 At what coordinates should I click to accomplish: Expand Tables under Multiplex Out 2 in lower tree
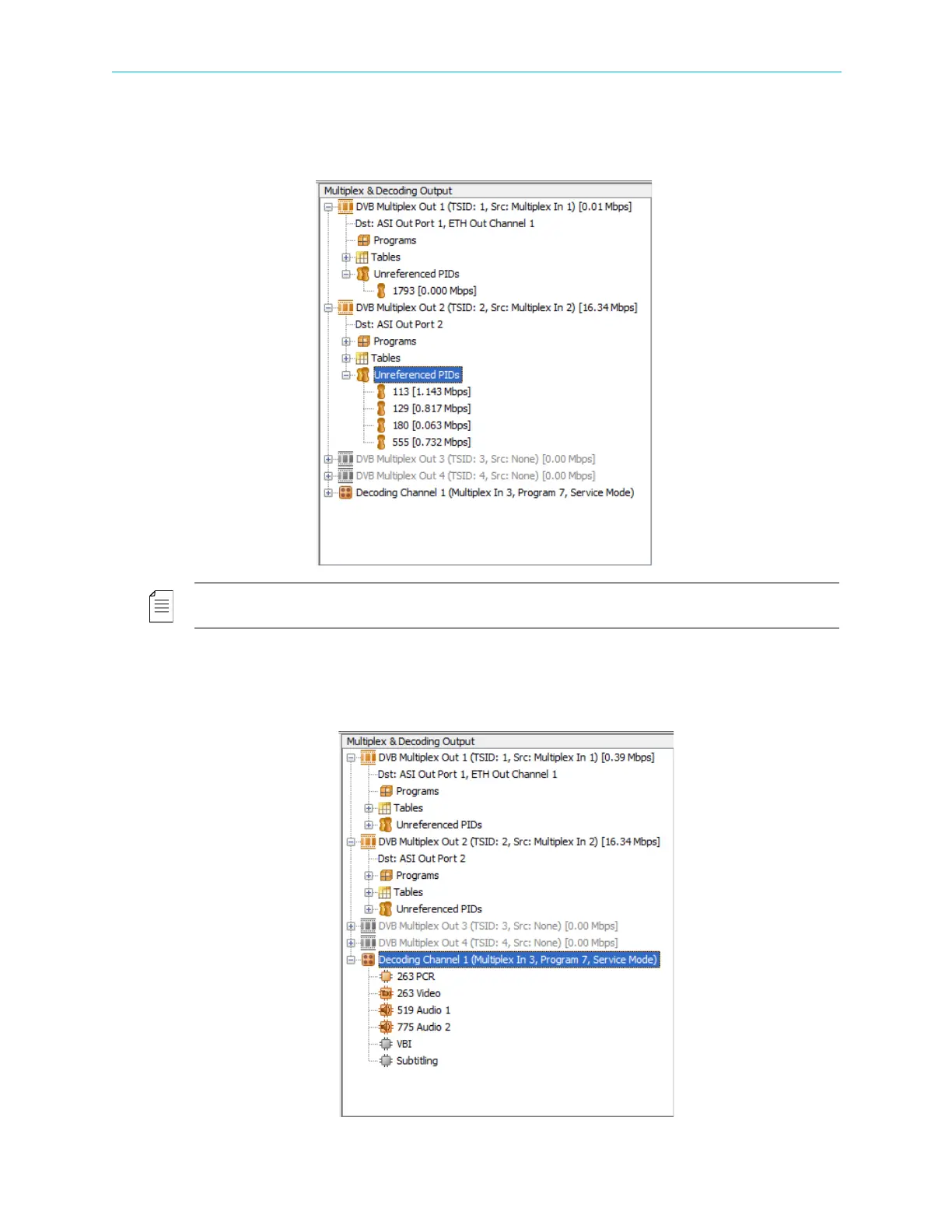[369, 892]
